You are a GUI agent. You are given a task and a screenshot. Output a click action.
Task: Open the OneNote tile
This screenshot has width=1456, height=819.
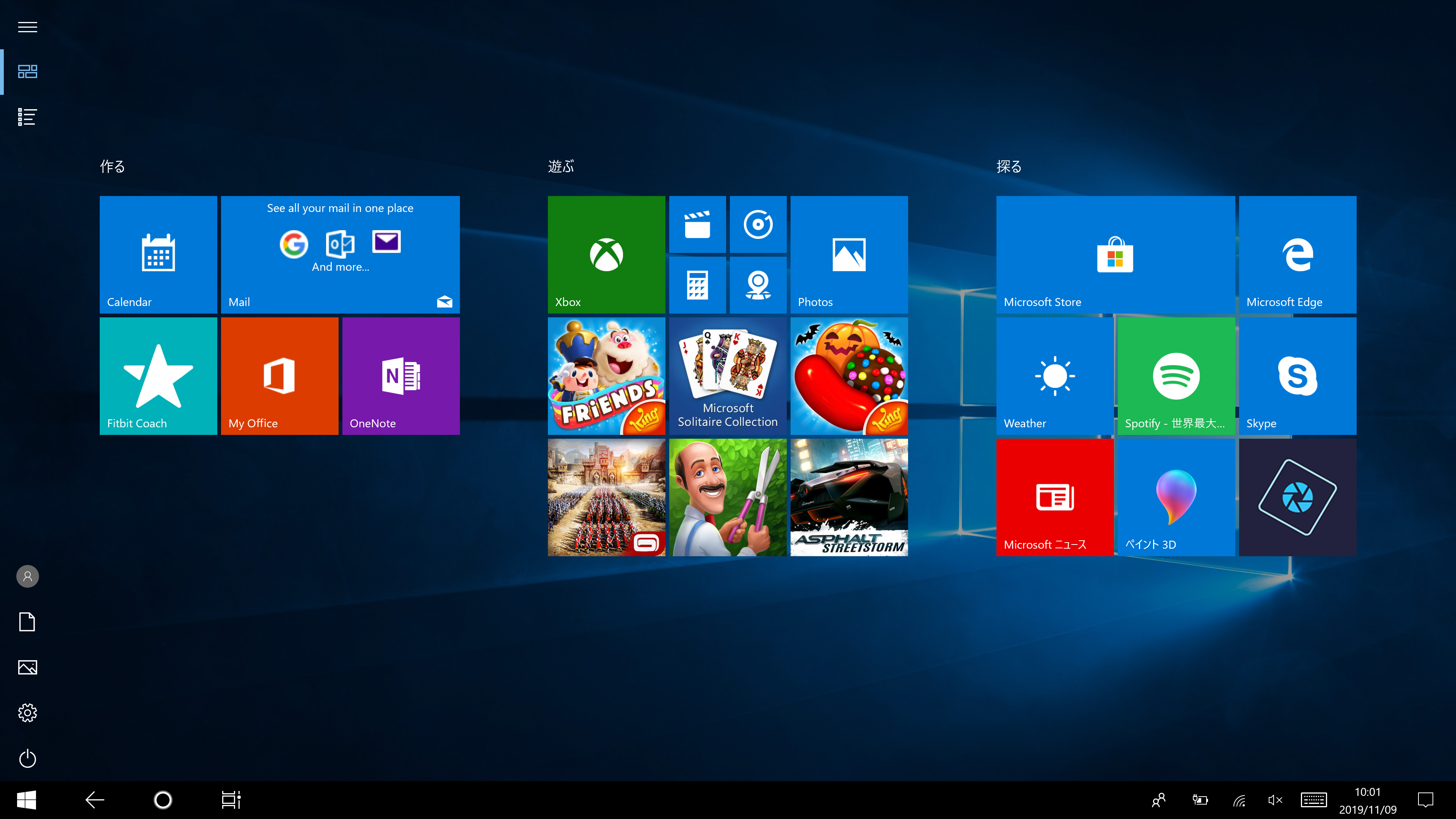401,376
